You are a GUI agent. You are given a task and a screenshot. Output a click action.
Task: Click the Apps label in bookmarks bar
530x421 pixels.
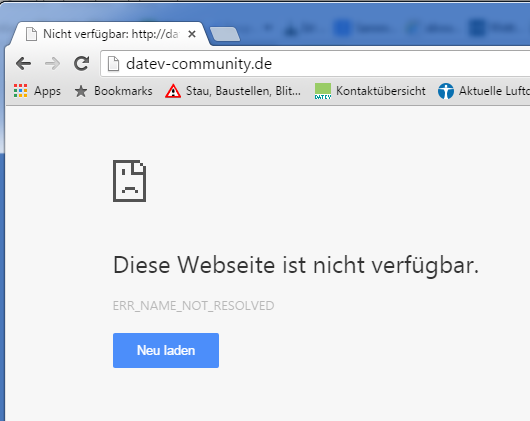47,92
